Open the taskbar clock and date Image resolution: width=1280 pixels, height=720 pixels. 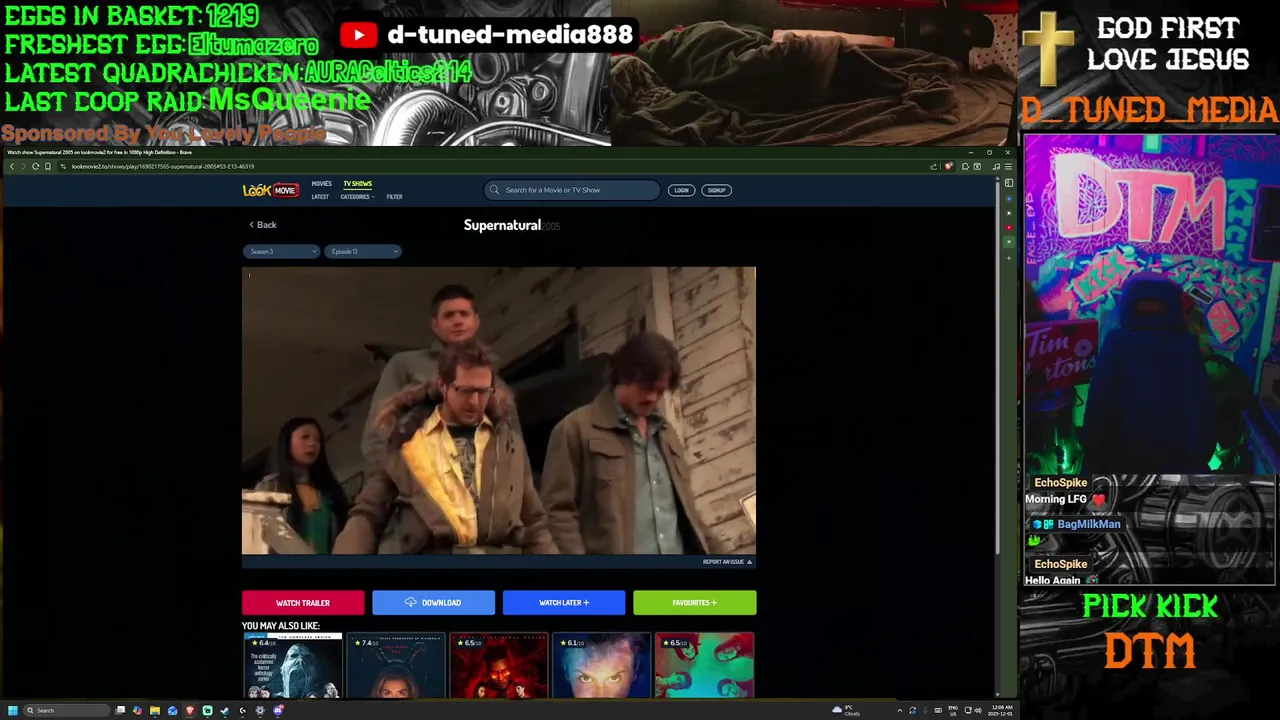pos(1000,711)
